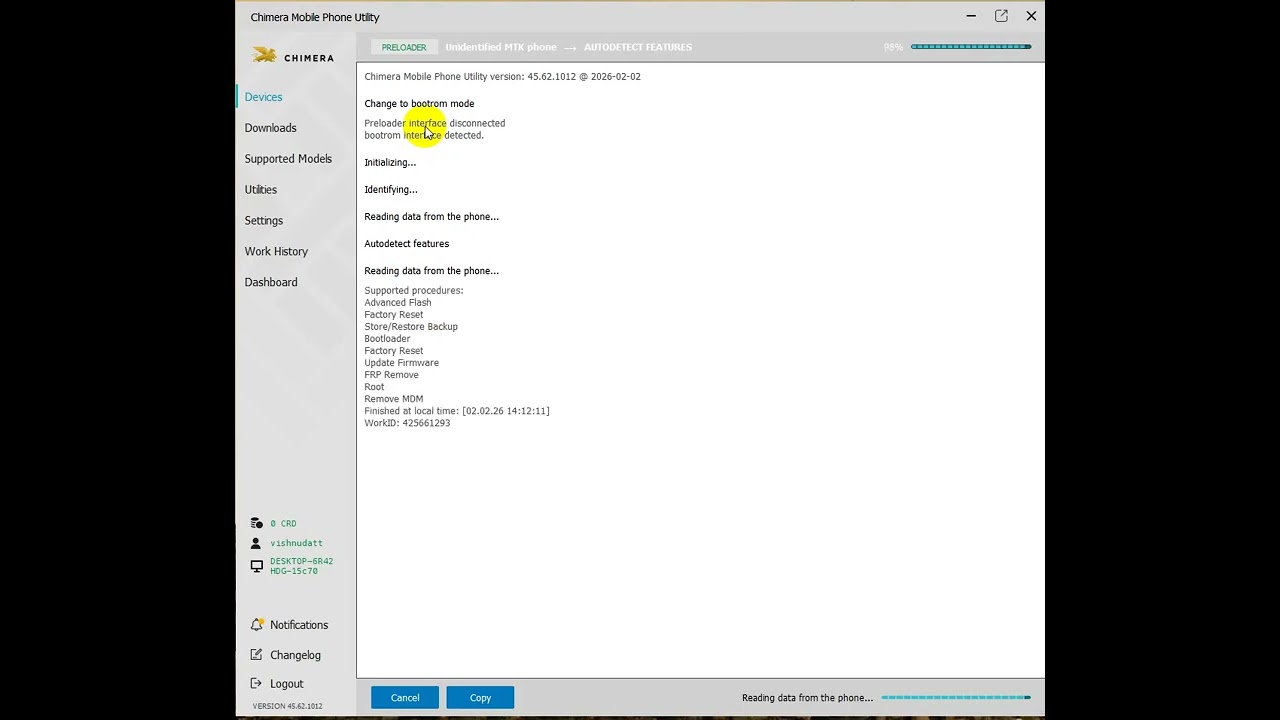Close the Chimera Mobile Phone Utility window
The image size is (1280, 720).
[1031, 16]
